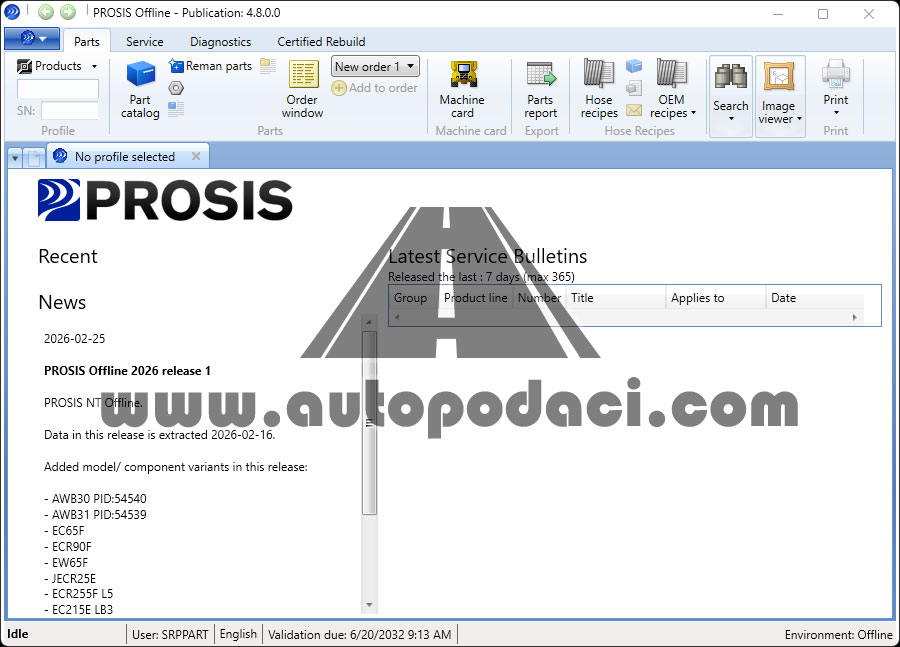This screenshot has width=900, height=647.
Task: Click the ECR255F L5 news line
Action: coord(79,594)
